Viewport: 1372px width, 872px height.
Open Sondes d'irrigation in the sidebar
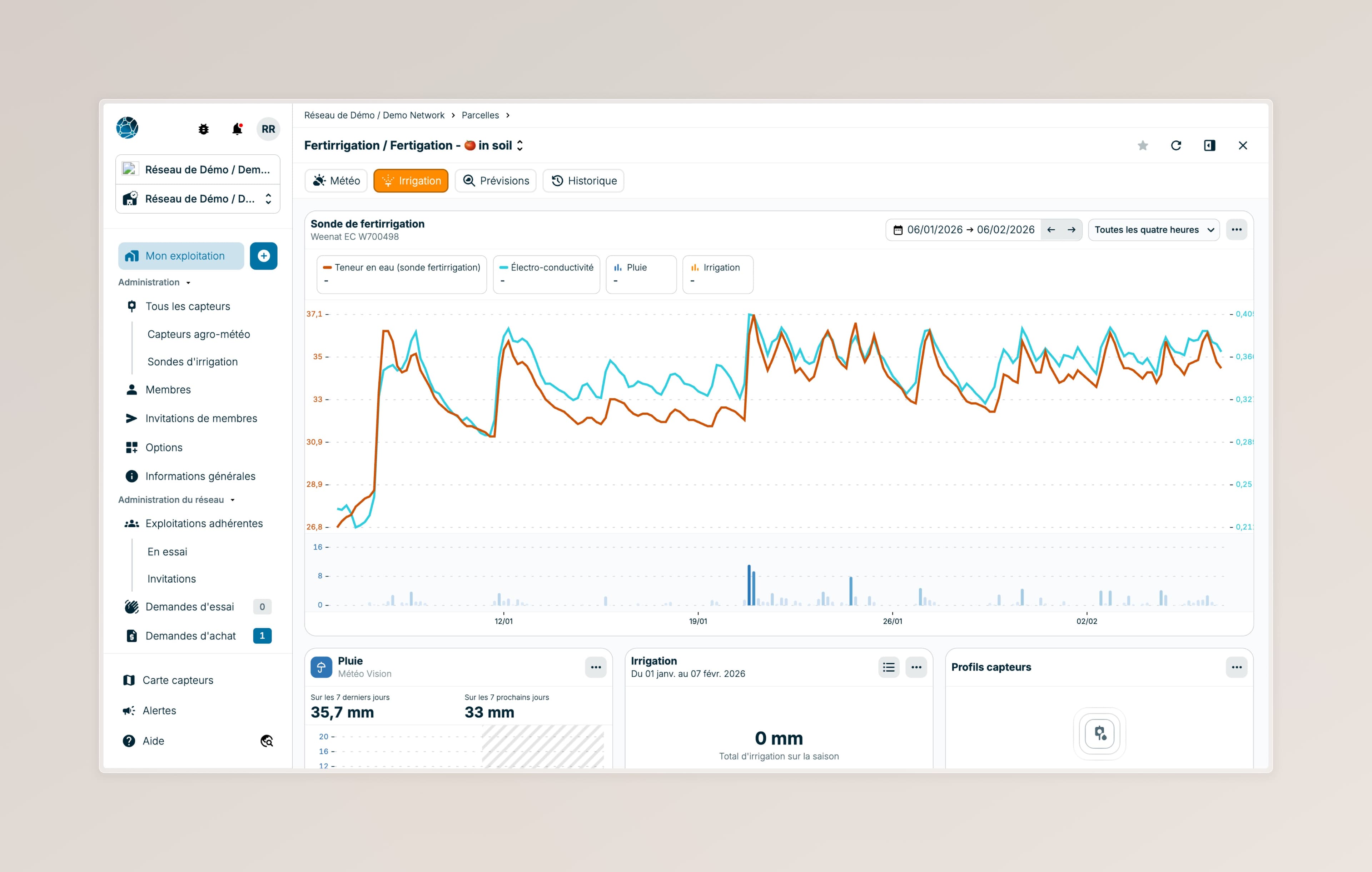point(193,362)
